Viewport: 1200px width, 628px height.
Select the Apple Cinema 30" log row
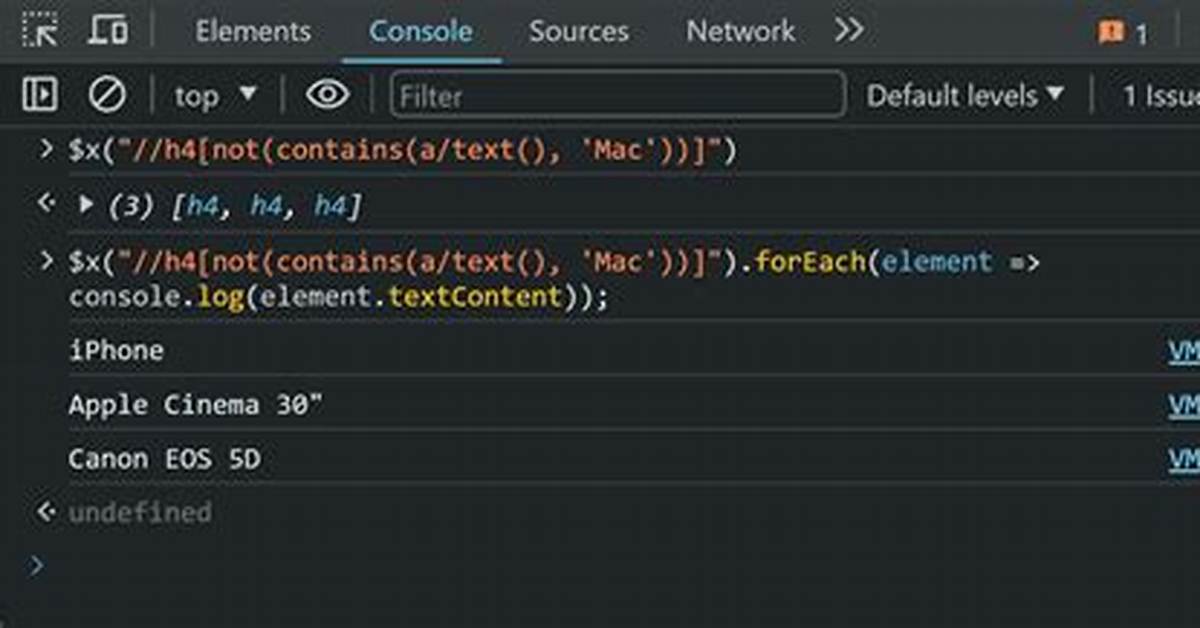196,405
